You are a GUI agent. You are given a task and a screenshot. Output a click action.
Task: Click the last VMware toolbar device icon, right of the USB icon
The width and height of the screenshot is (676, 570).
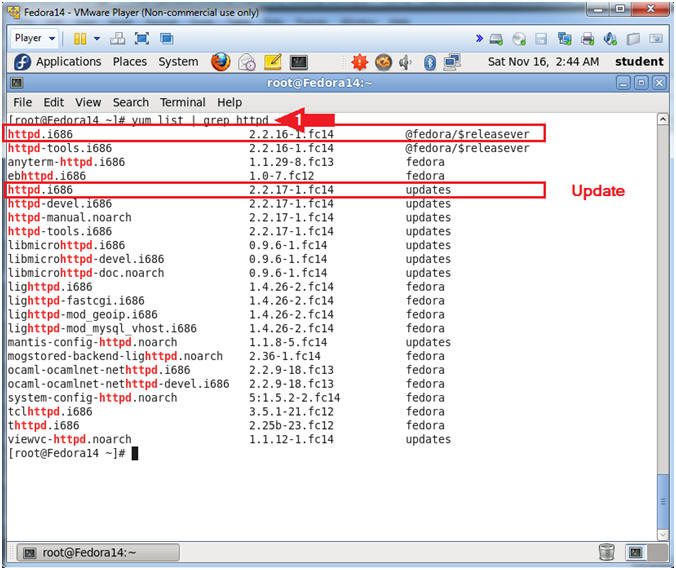[656, 39]
